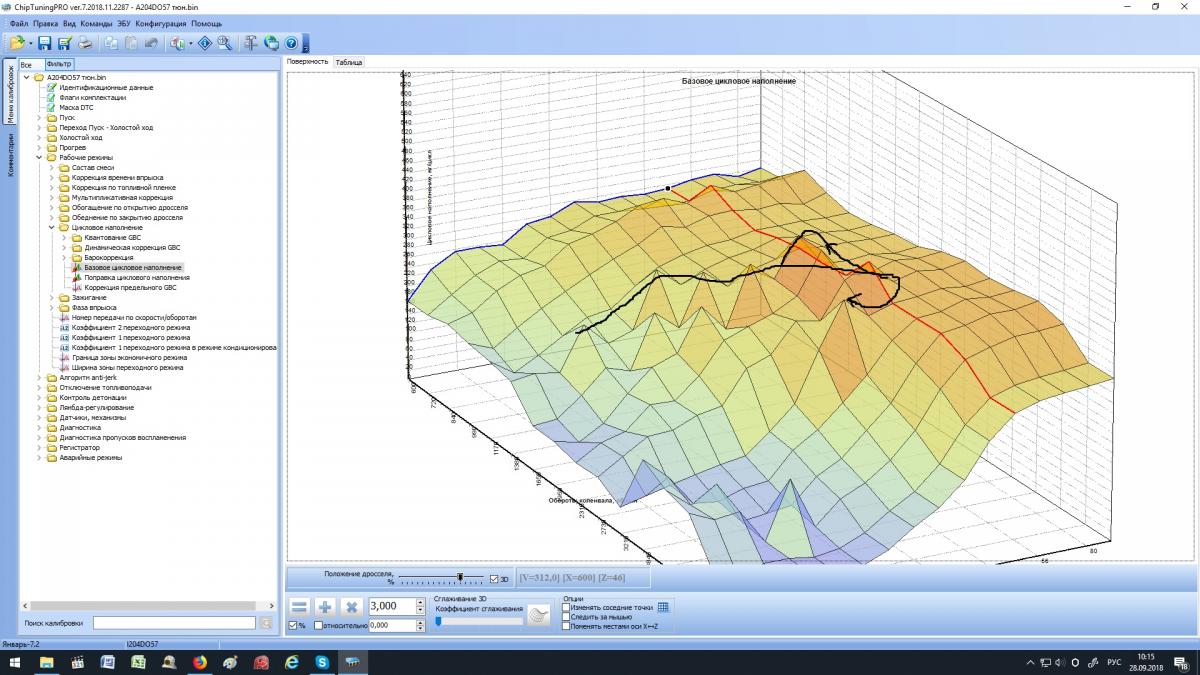Viewport: 1200px width, 675px height.
Task: Open the Команды menu
Action: [97, 23]
